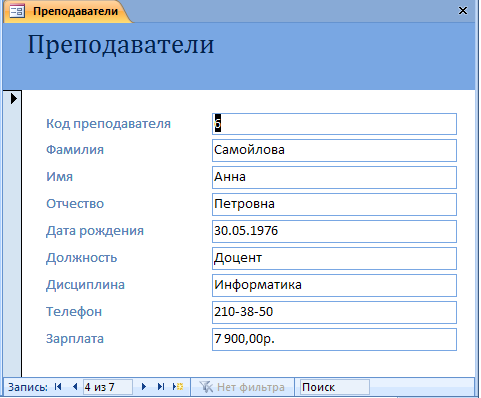Screen dimensions: 481x398
Task: Click the Фамилия field with Самойлова
Action: [334, 151]
